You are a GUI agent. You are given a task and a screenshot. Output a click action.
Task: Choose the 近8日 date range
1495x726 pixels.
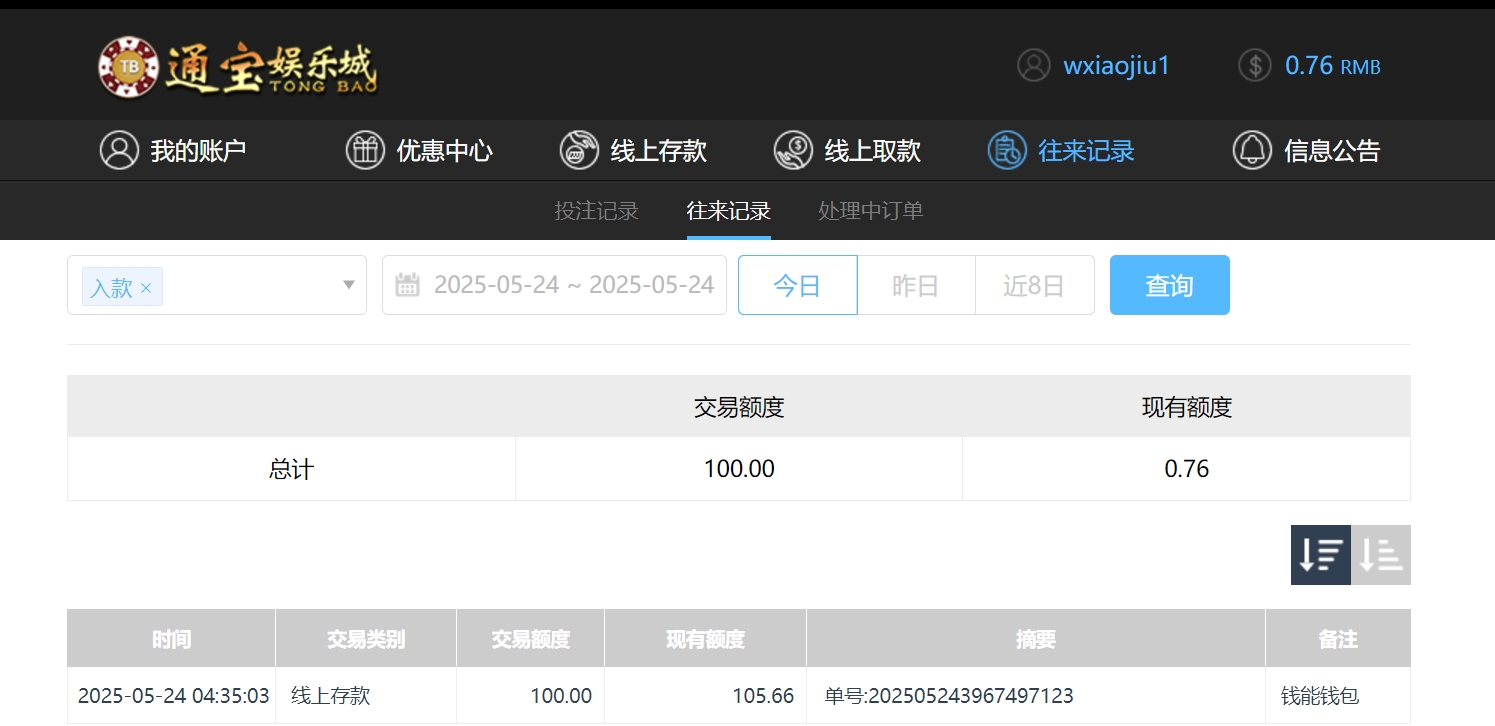tap(1034, 286)
